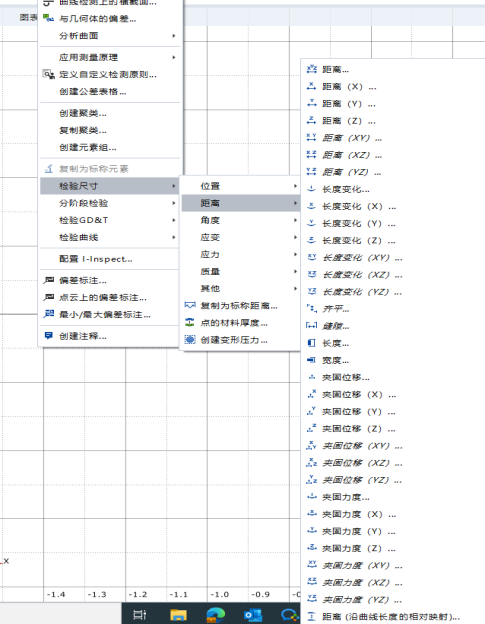Open 配置 I-Inspect... menu entry
The height and width of the screenshot is (624, 485).
109,259
